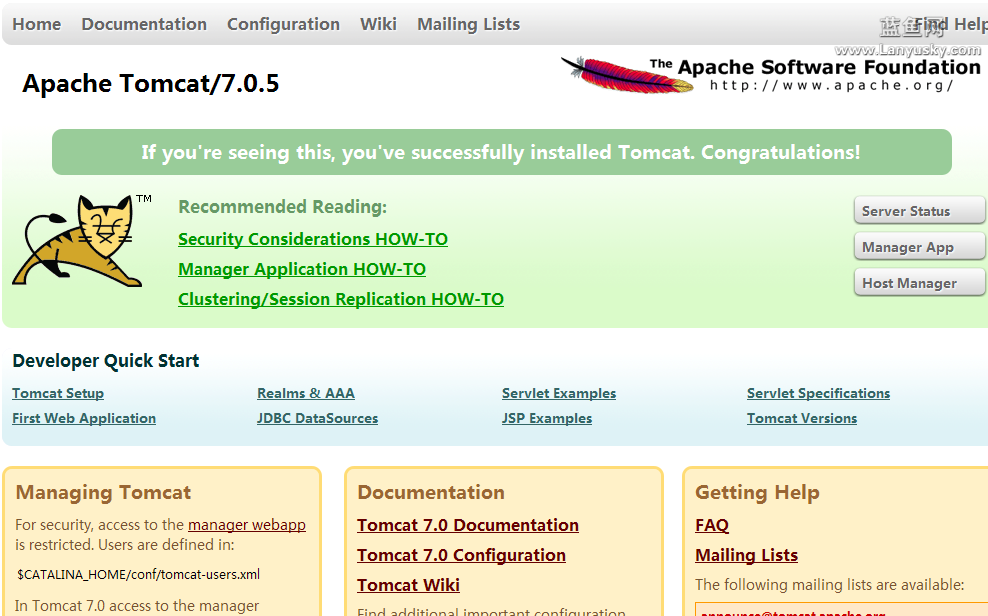Viewport: 988px width, 616px height.
Task: Open the Servlet Examples link
Action: [x=559, y=393]
